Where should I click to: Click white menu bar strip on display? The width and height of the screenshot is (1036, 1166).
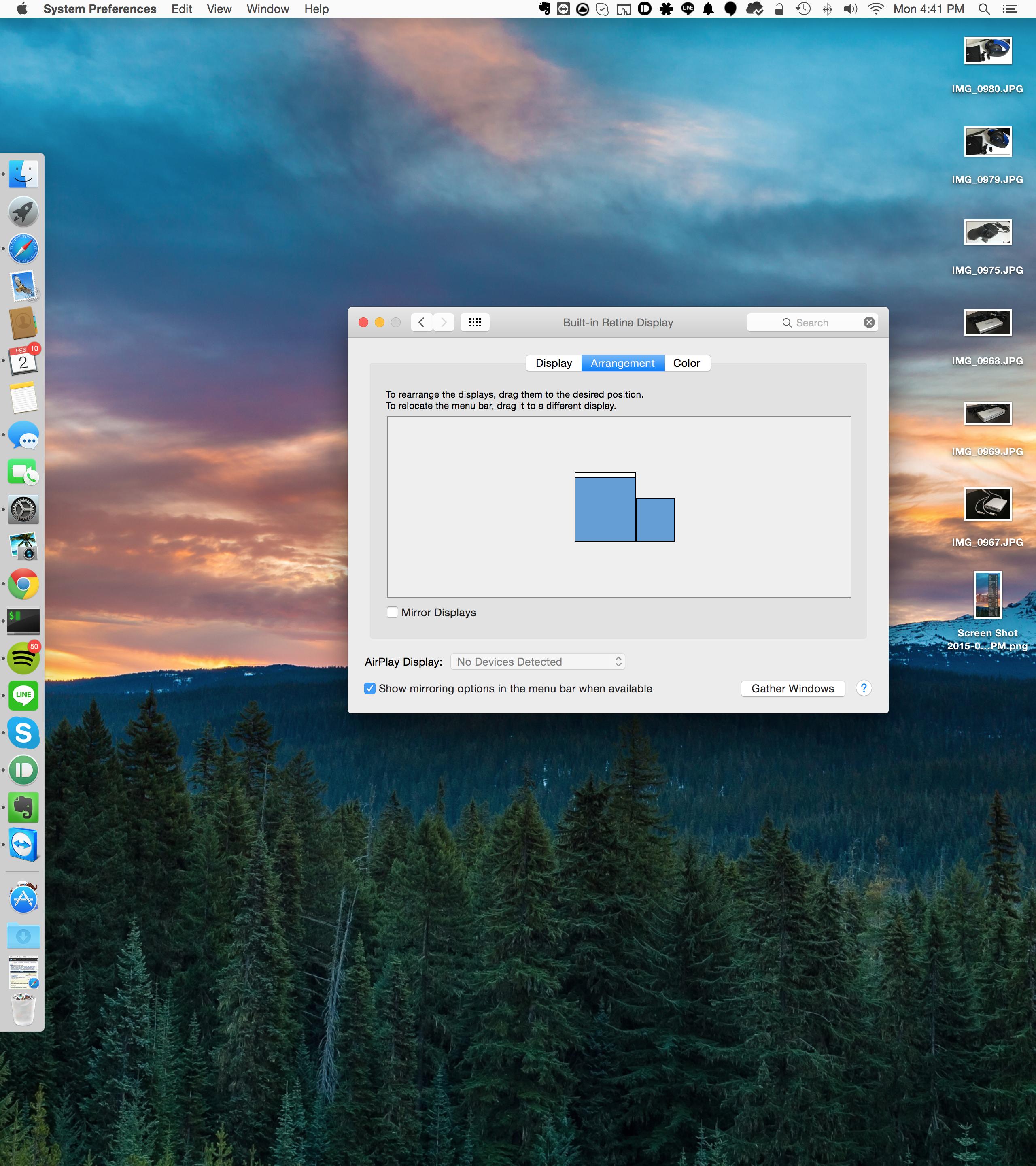pyautogui.click(x=605, y=474)
